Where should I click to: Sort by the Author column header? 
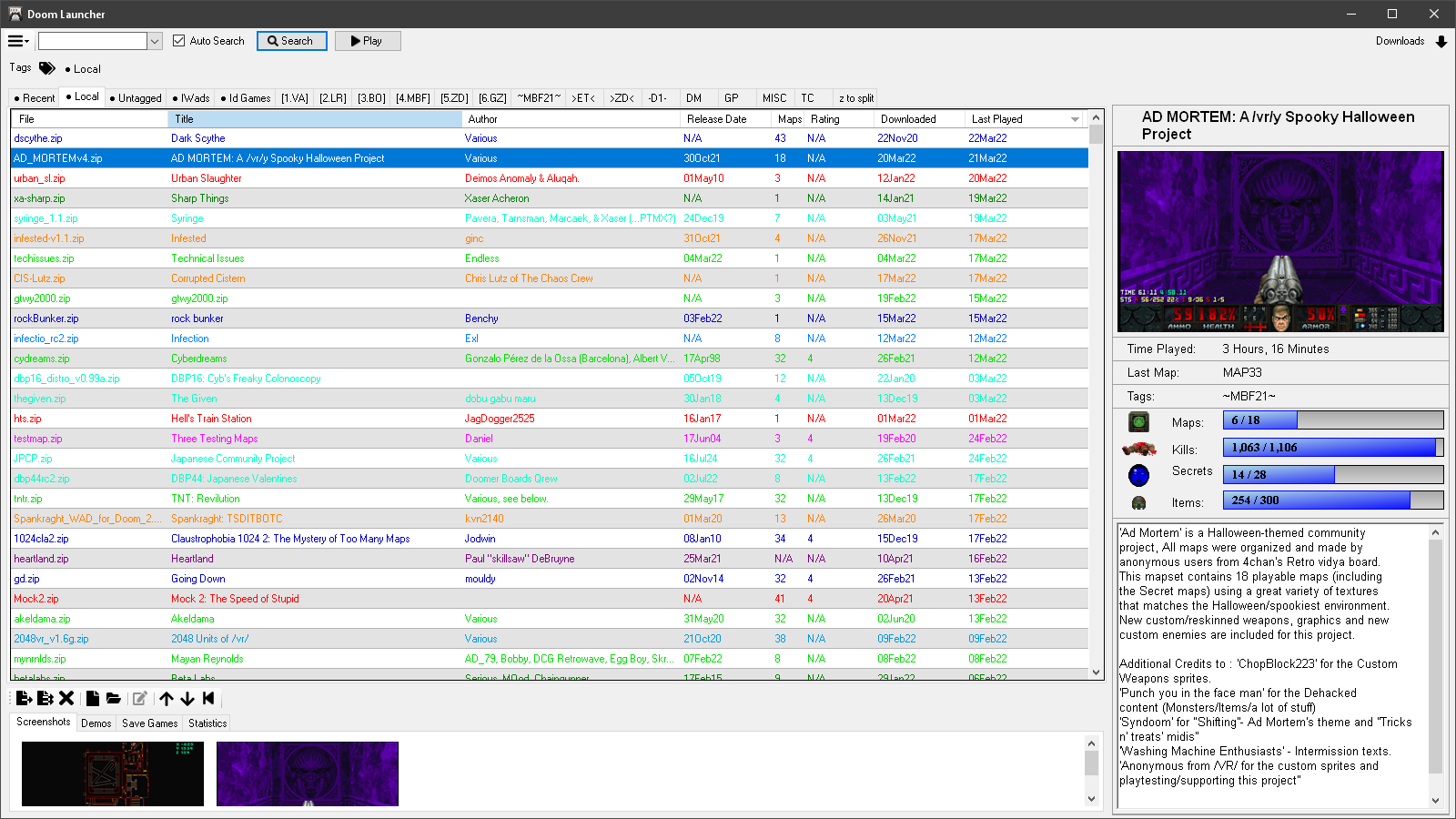pyautogui.click(x=571, y=119)
